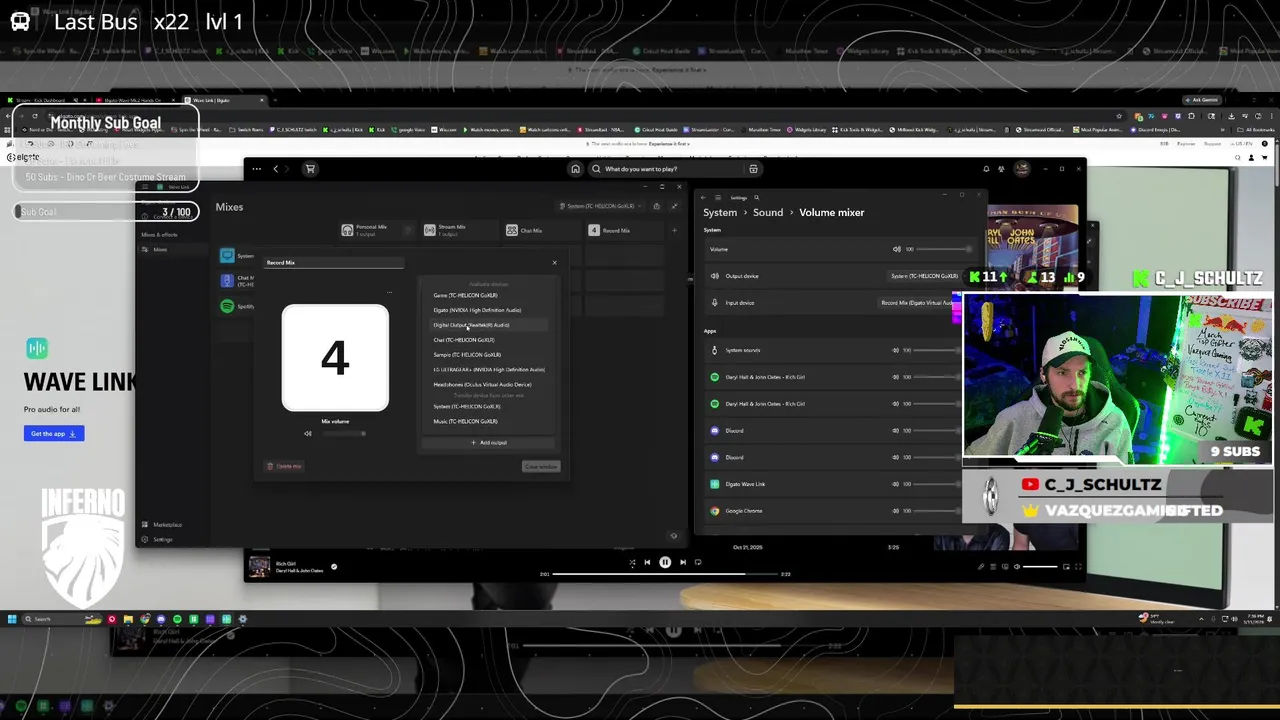
Task: Mute system Volume speaker icon
Action: tap(896, 249)
